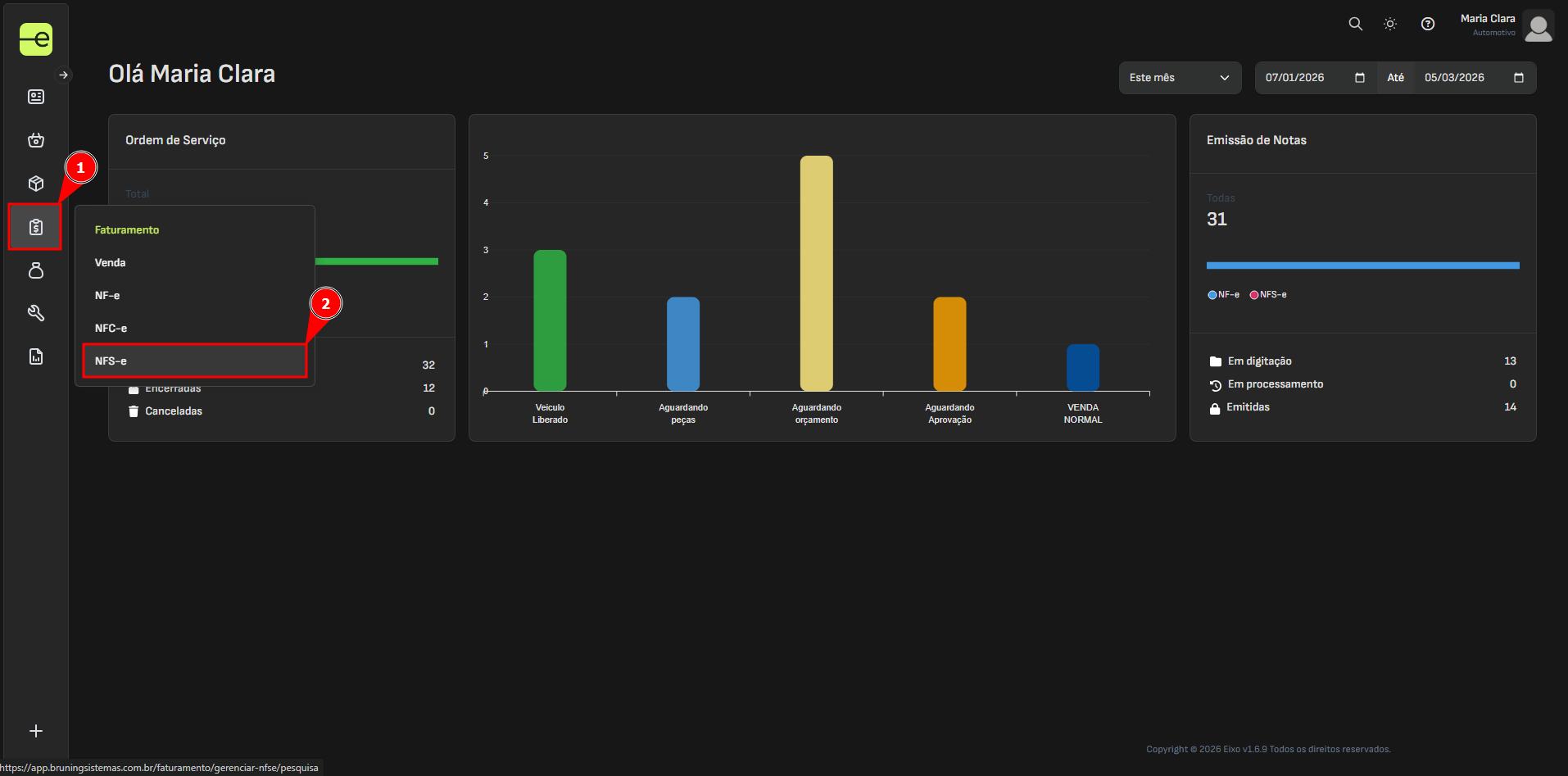
Task: Toggle the light/dark theme sun icon
Action: tap(1390, 24)
